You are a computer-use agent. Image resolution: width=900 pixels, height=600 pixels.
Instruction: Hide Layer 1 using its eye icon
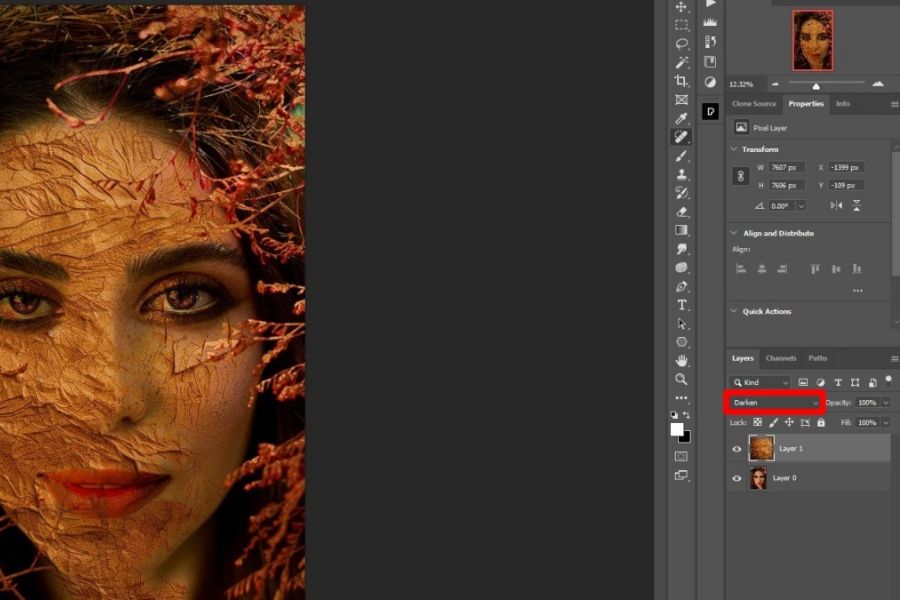pos(737,449)
